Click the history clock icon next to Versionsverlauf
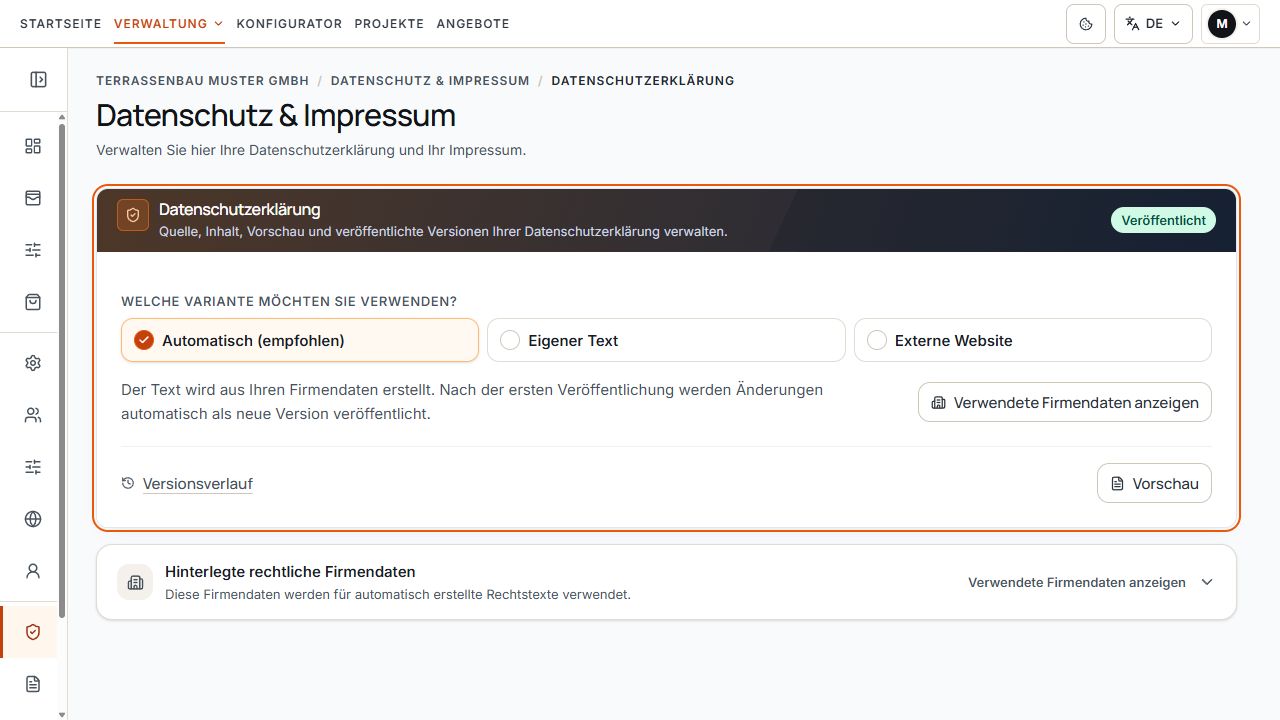Screen dimensions: 1280x720 click(x=128, y=483)
